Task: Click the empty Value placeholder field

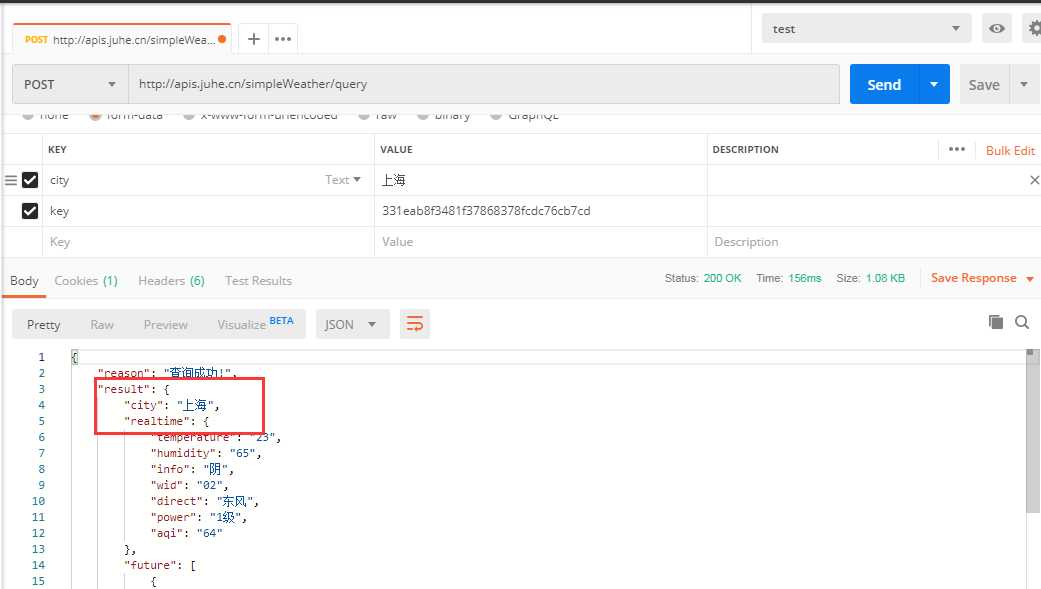Action: click(540, 242)
